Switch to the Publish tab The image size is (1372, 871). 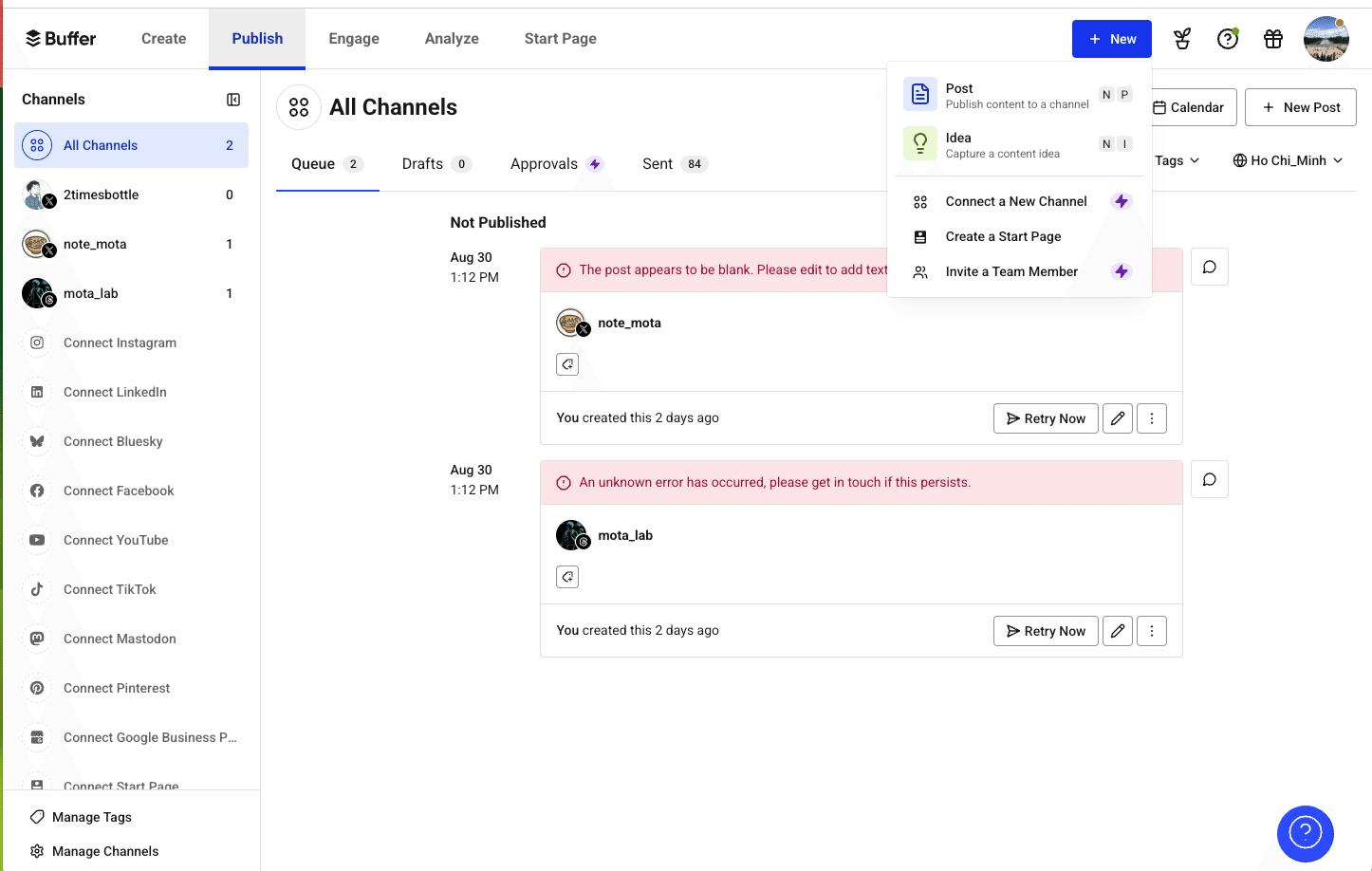click(257, 39)
